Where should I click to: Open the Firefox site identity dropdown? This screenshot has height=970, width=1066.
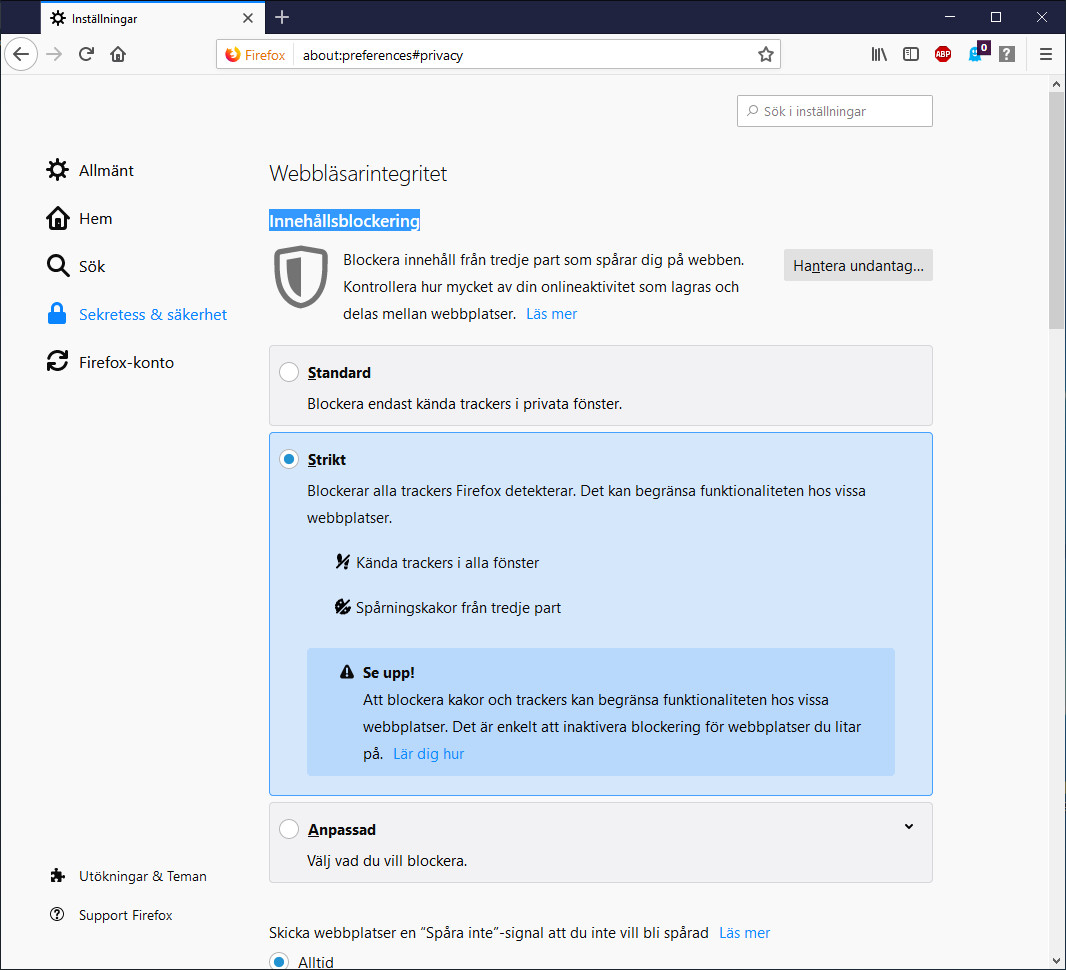(254, 55)
